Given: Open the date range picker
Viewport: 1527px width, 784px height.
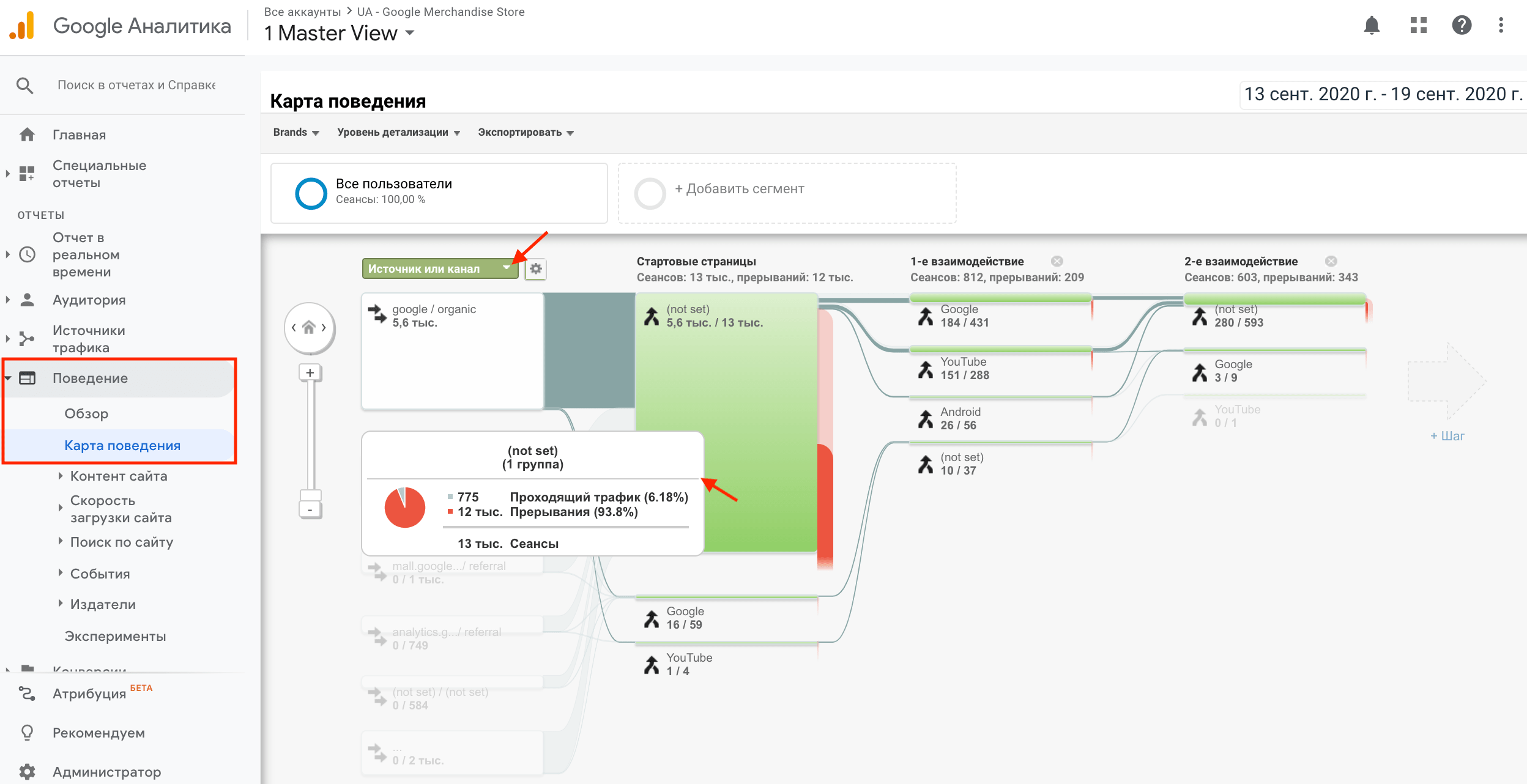Looking at the screenshot, I should click(x=1383, y=94).
